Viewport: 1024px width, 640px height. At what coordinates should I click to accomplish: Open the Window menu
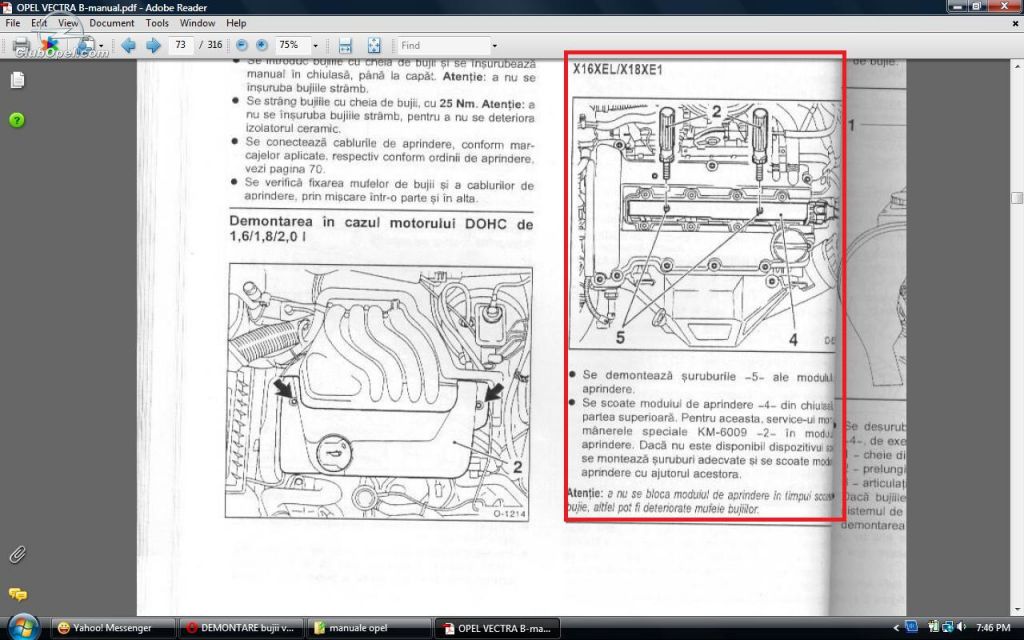(x=197, y=23)
